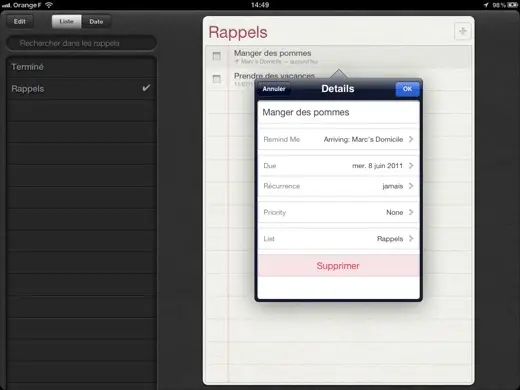Delete the reminder with Supprimer
Screen dimensions: 520x390
(338, 266)
